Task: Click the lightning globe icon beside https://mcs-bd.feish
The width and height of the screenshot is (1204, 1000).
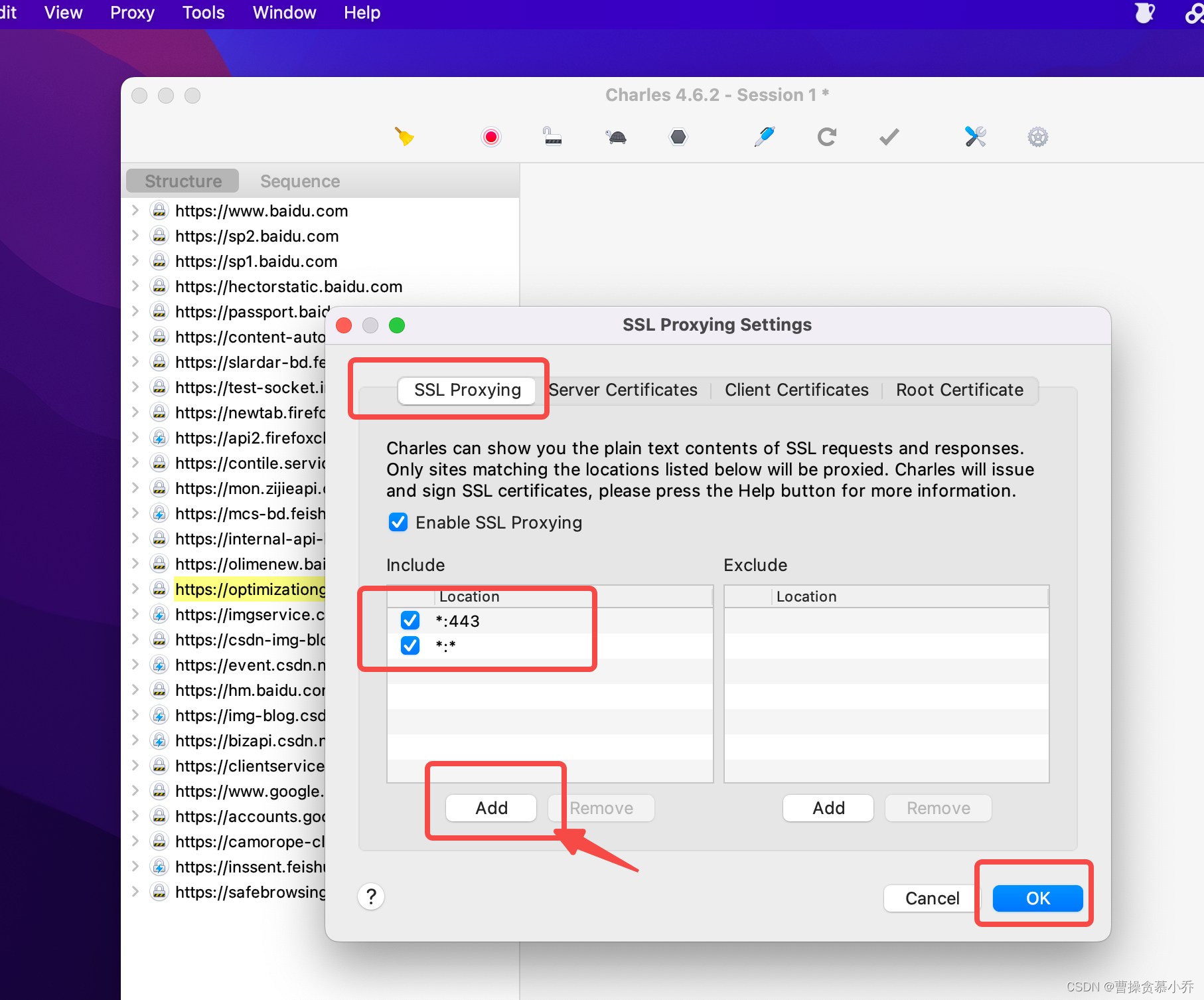Action: coord(159,513)
